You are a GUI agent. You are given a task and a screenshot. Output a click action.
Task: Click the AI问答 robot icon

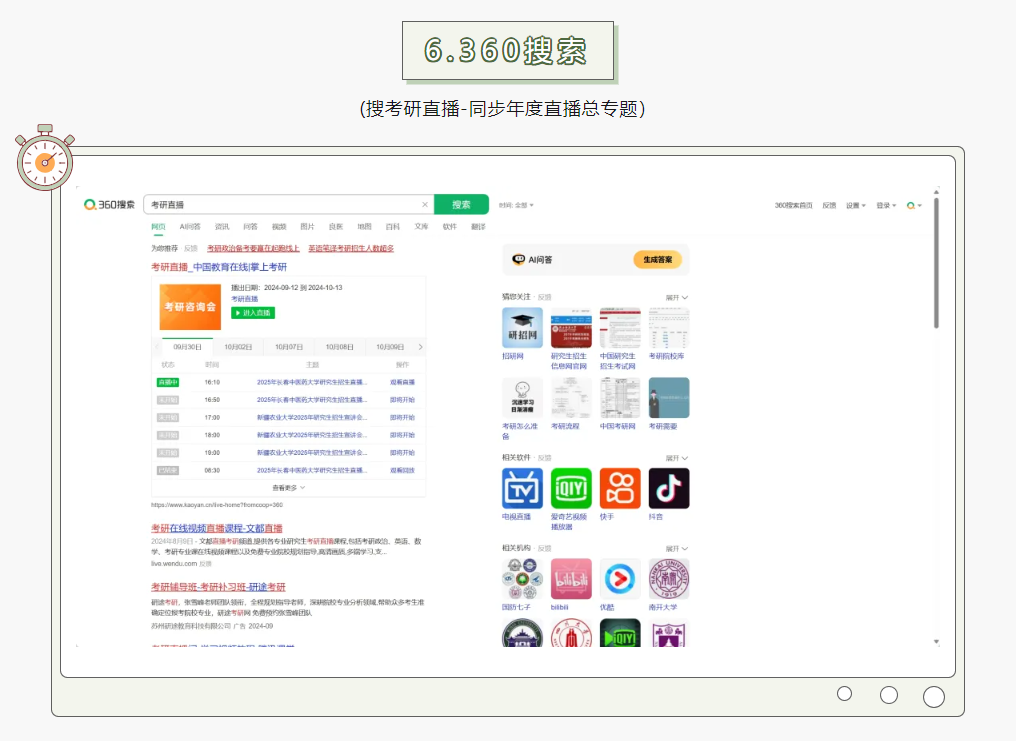(519, 260)
